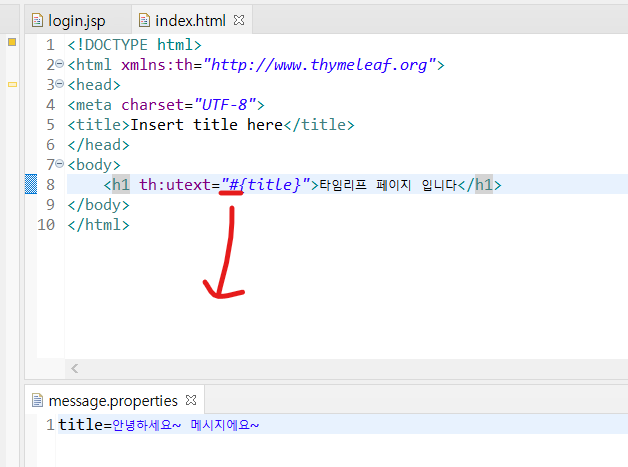628x467 pixels.
Task: Click line number 5 in the index.html editor gutter
Action: (50, 125)
